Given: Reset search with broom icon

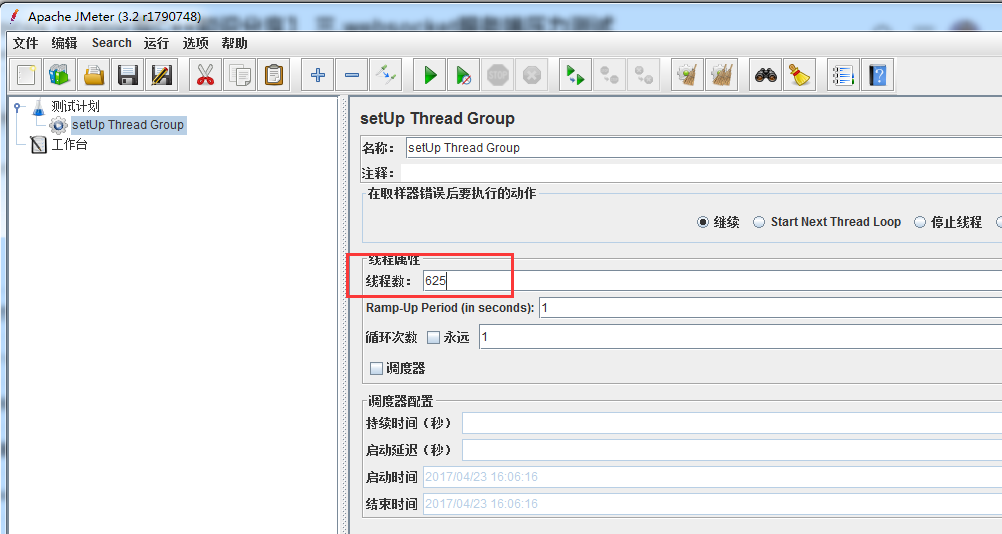Looking at the screenshot, I should click(x=799, y=75).
